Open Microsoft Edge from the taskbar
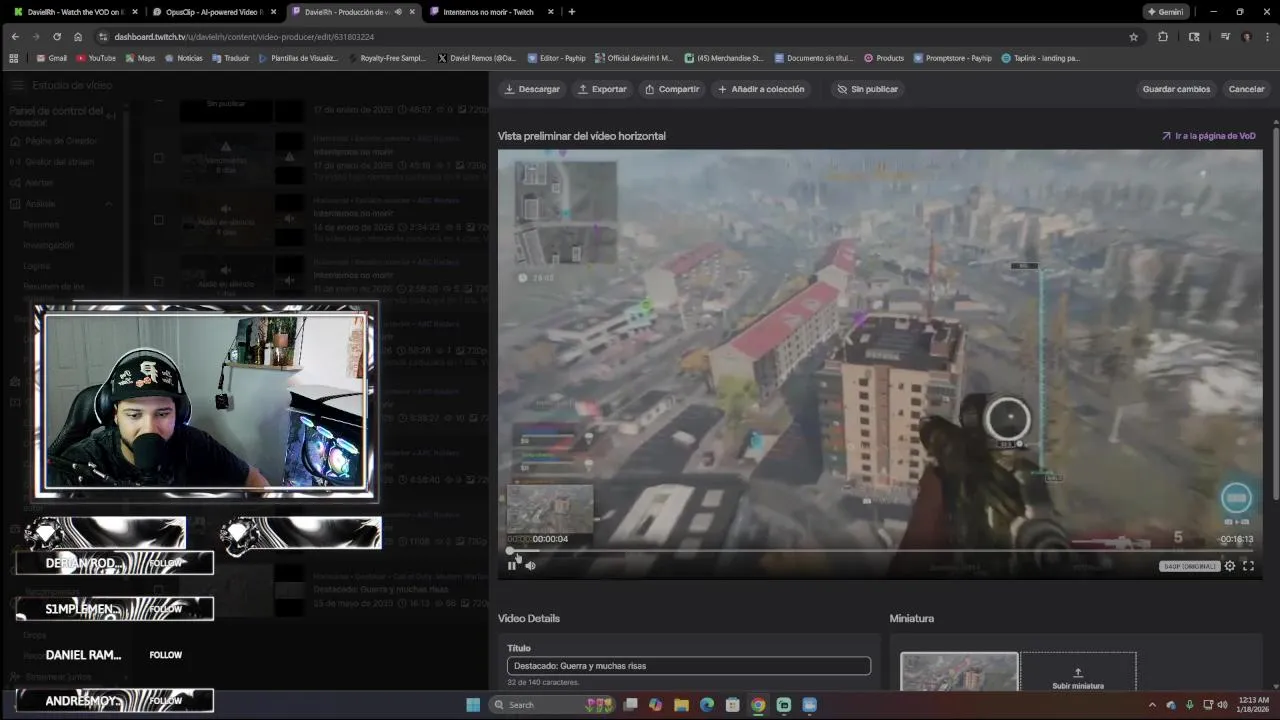The image size is (1280, 720). [707, 705]
